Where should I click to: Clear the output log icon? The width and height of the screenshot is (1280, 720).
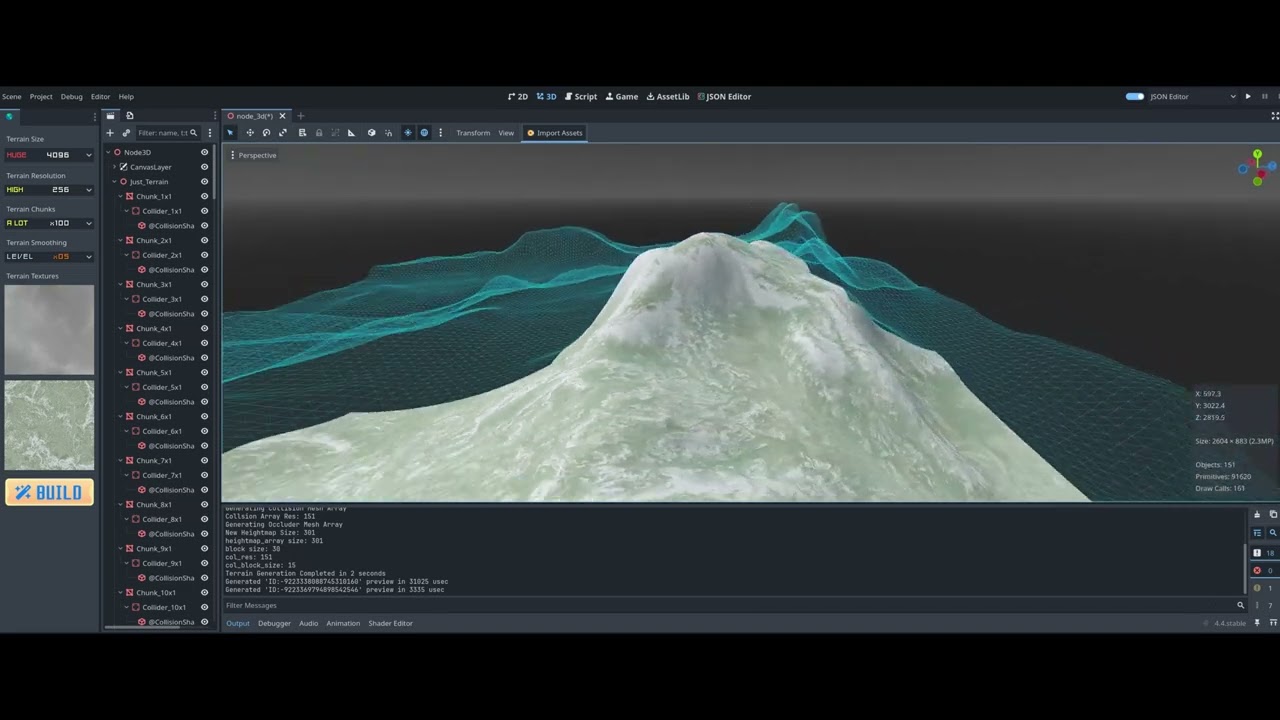1257,515
